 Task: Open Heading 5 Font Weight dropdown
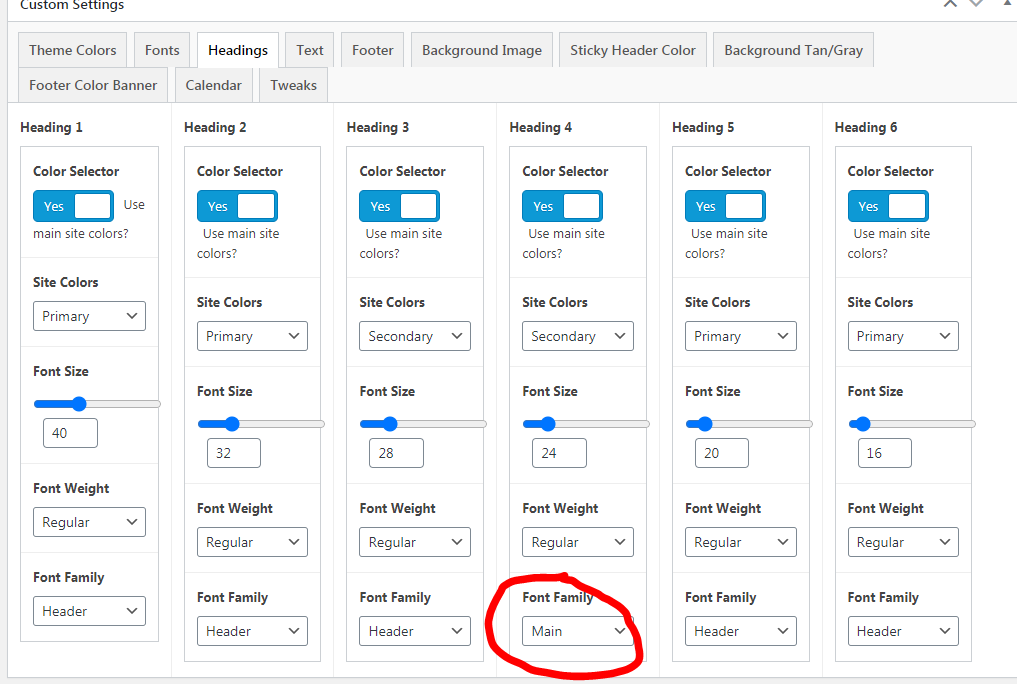[740, 542]
